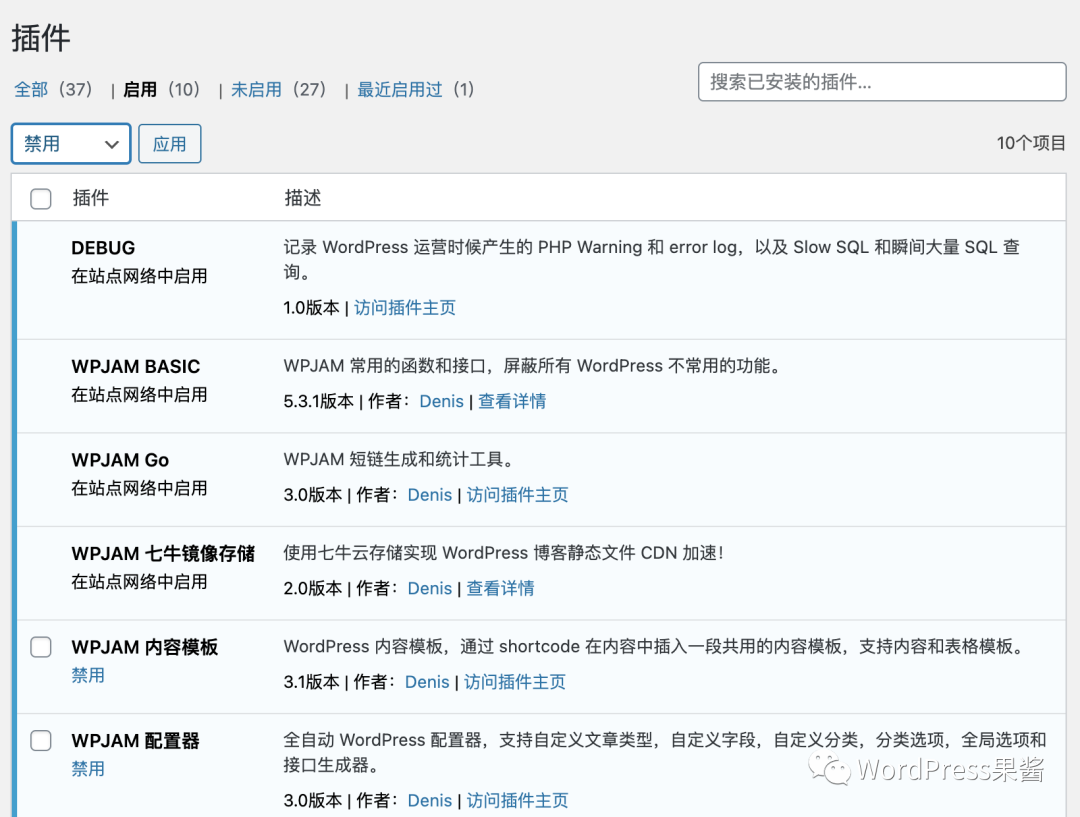Click the 1.0版本 version text of DEBUG

[311, 308]
